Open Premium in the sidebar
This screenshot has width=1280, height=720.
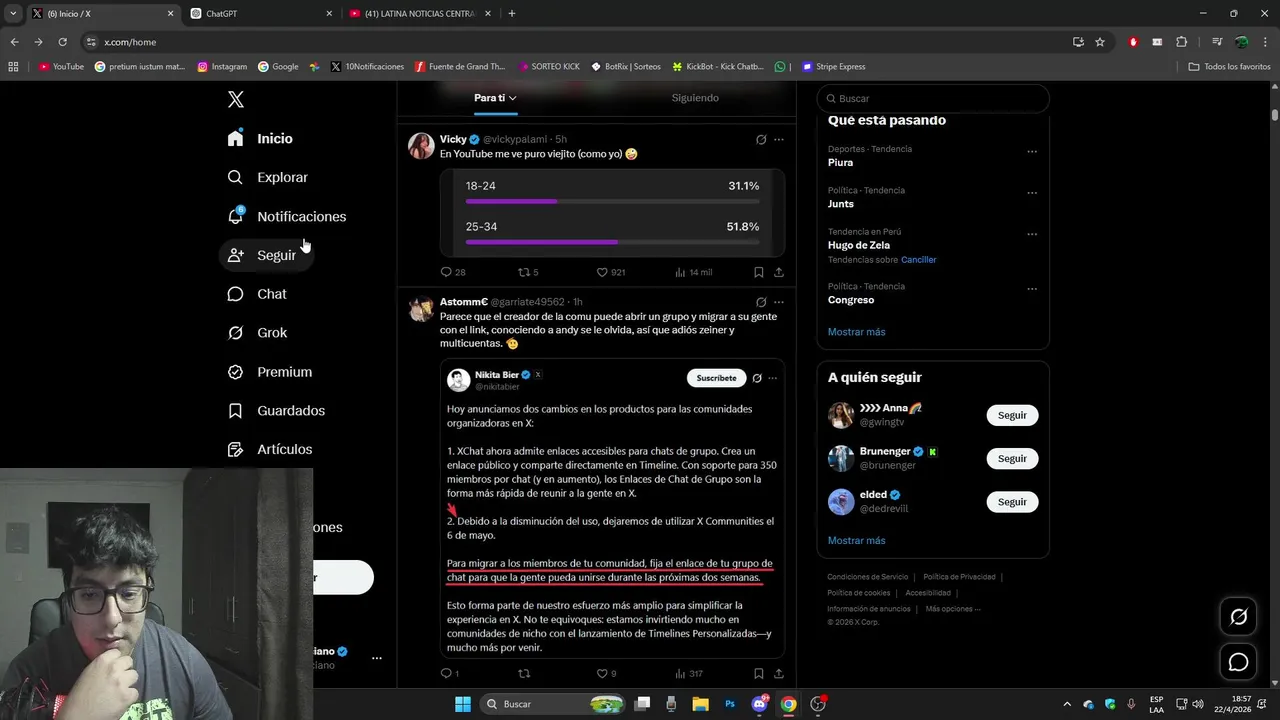coord(270,372)
